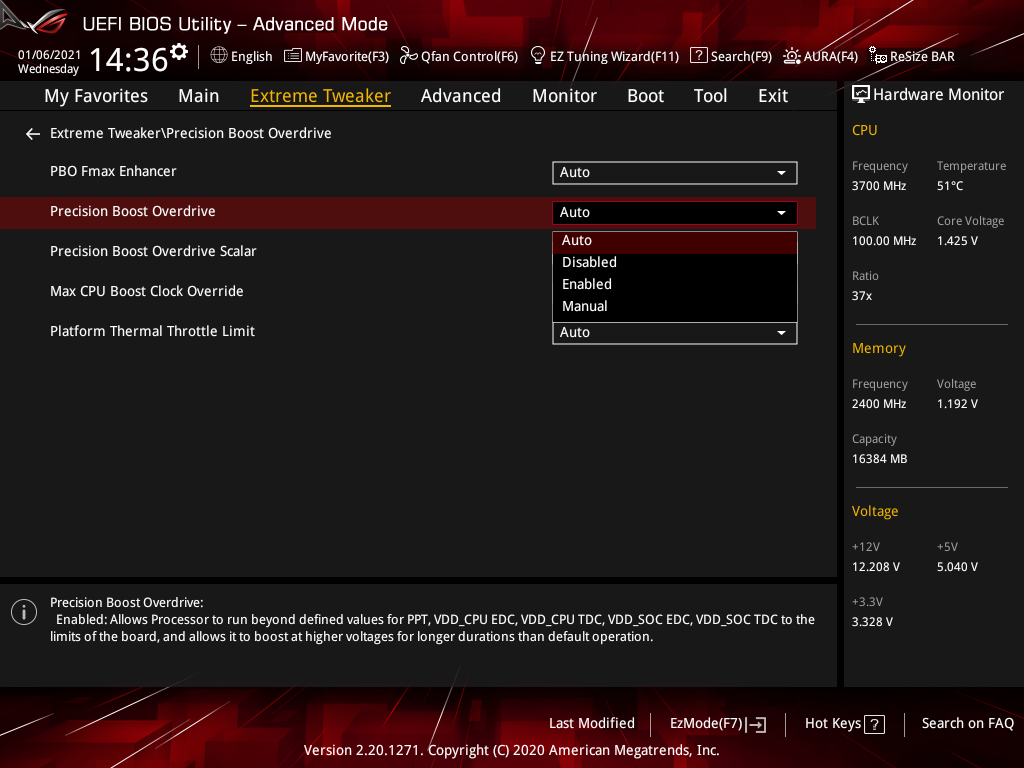Open the Hot Keys help
This screenshot has width=1024, height=768.
[844, 724]
